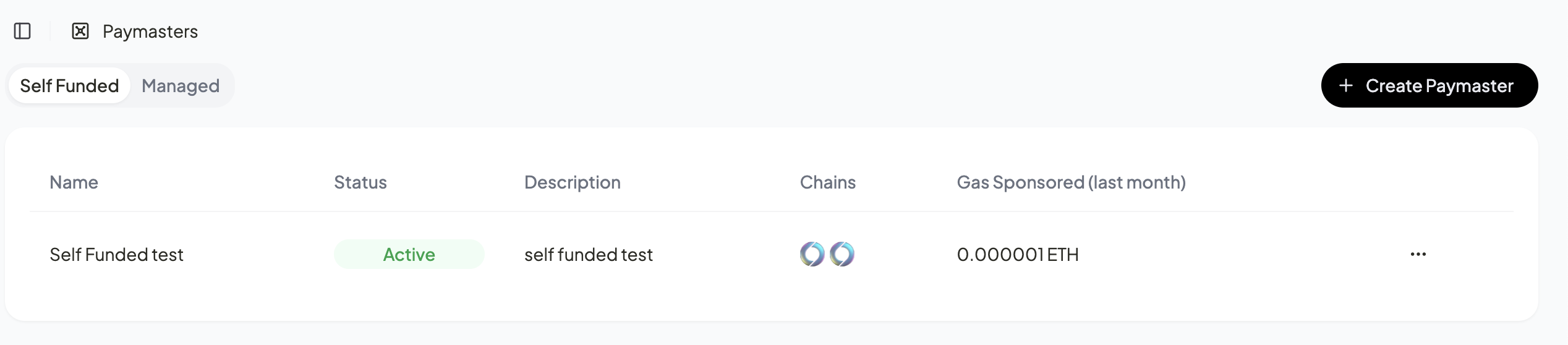This screenshot has width=1568, height=345.
Task: Open the three-dot row actions menu
Action: (1418, 254)
